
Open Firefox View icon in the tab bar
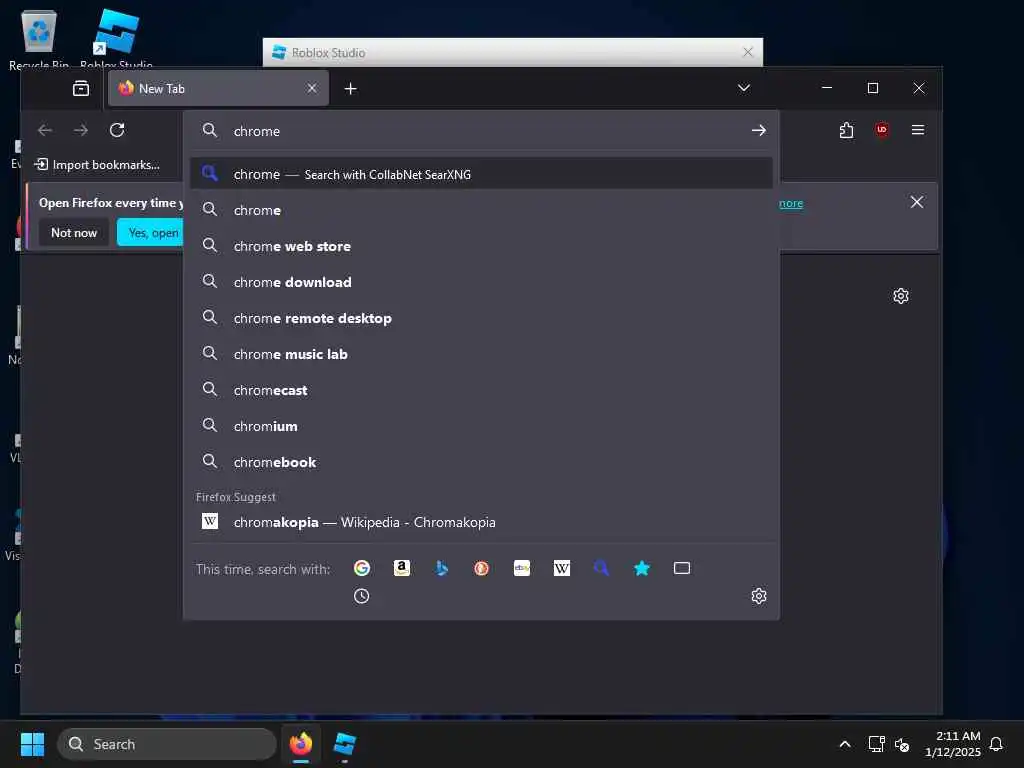tap(81, 88)
